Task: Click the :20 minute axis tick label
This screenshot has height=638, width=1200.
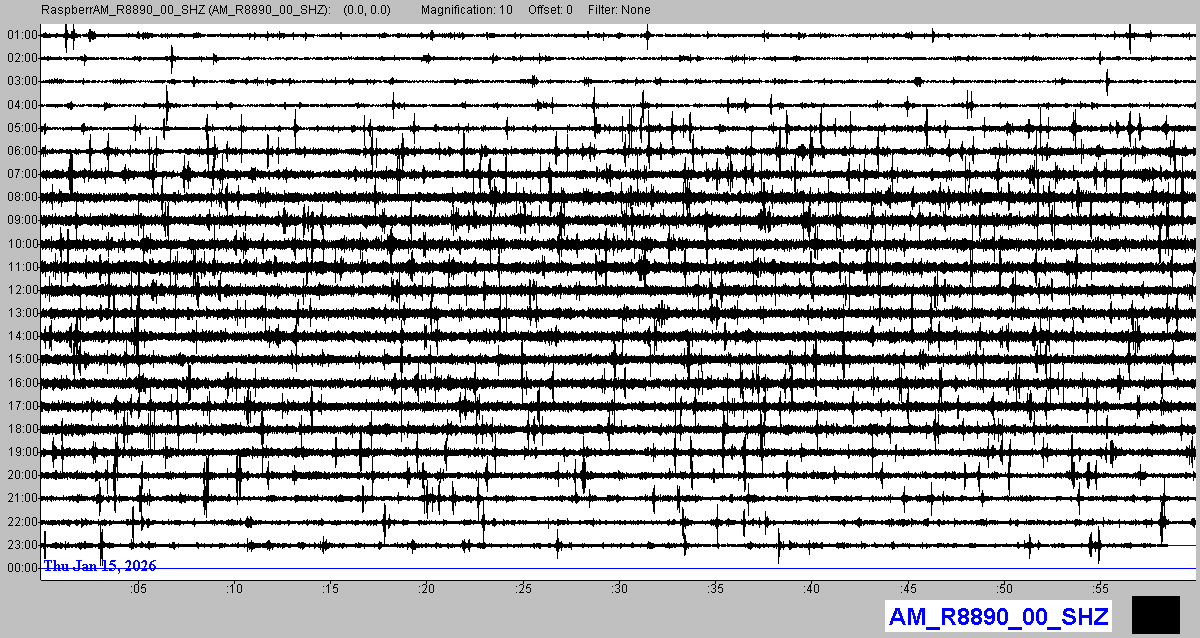Action: pos(427,589)
